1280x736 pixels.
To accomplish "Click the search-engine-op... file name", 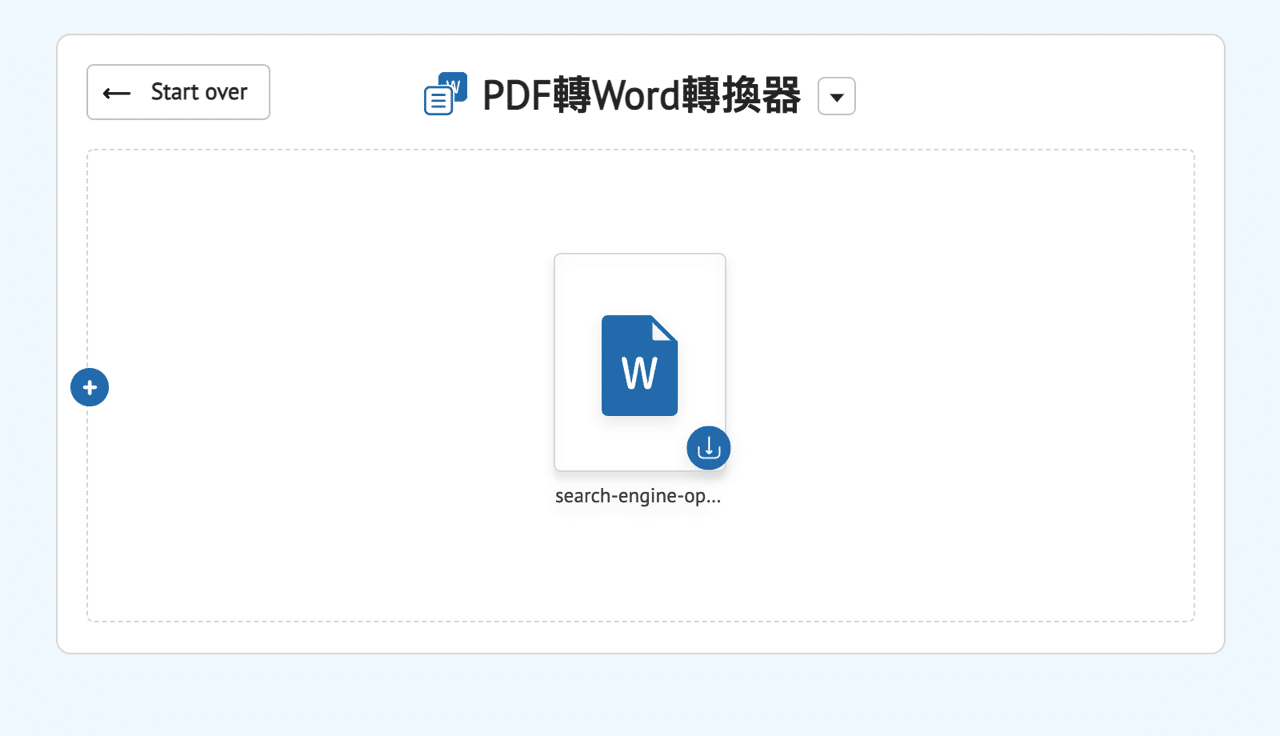I will tap(638, 496).
